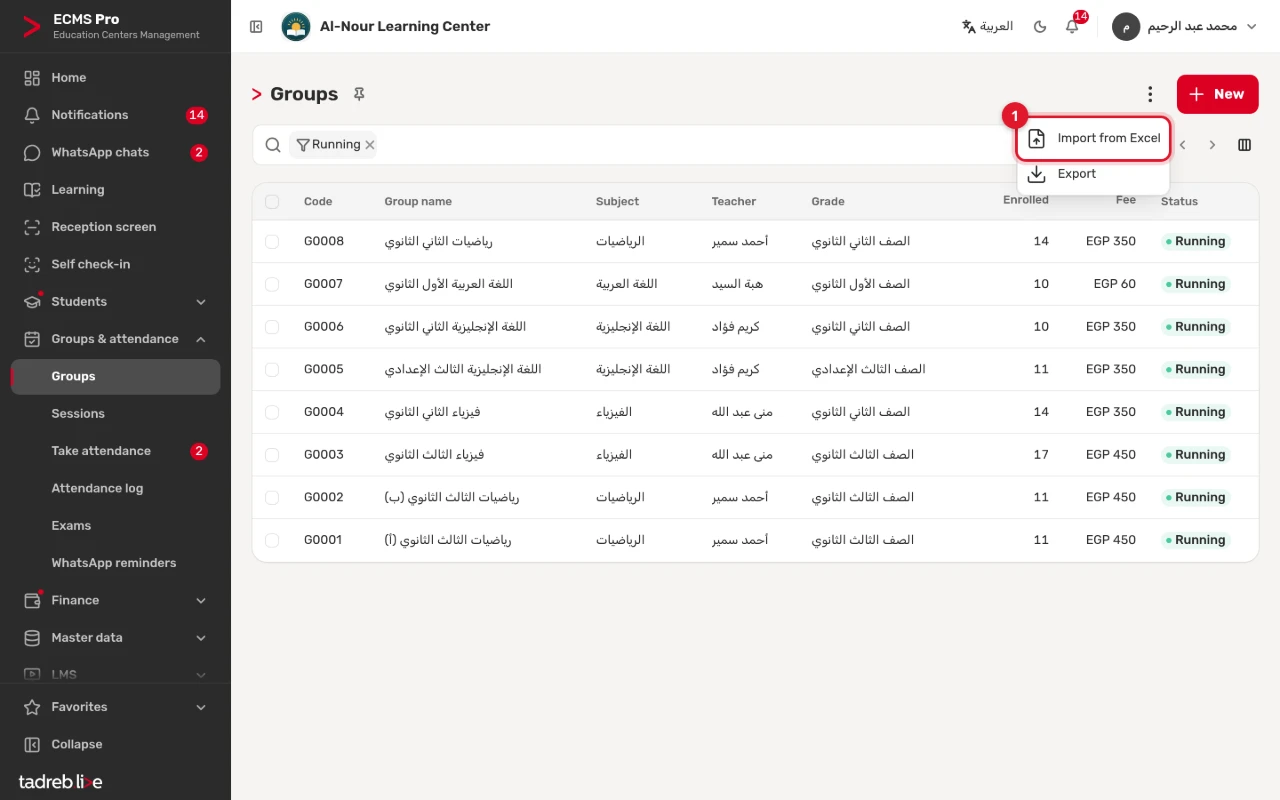Choose Export from the menu
This screenshot has height=800, width=1280.
(1093, 174)
